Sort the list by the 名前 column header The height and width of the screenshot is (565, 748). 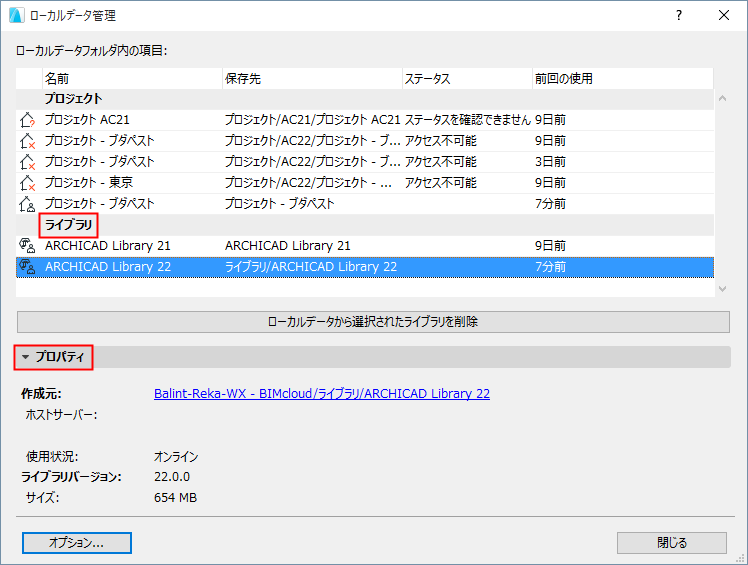[132, 79]
